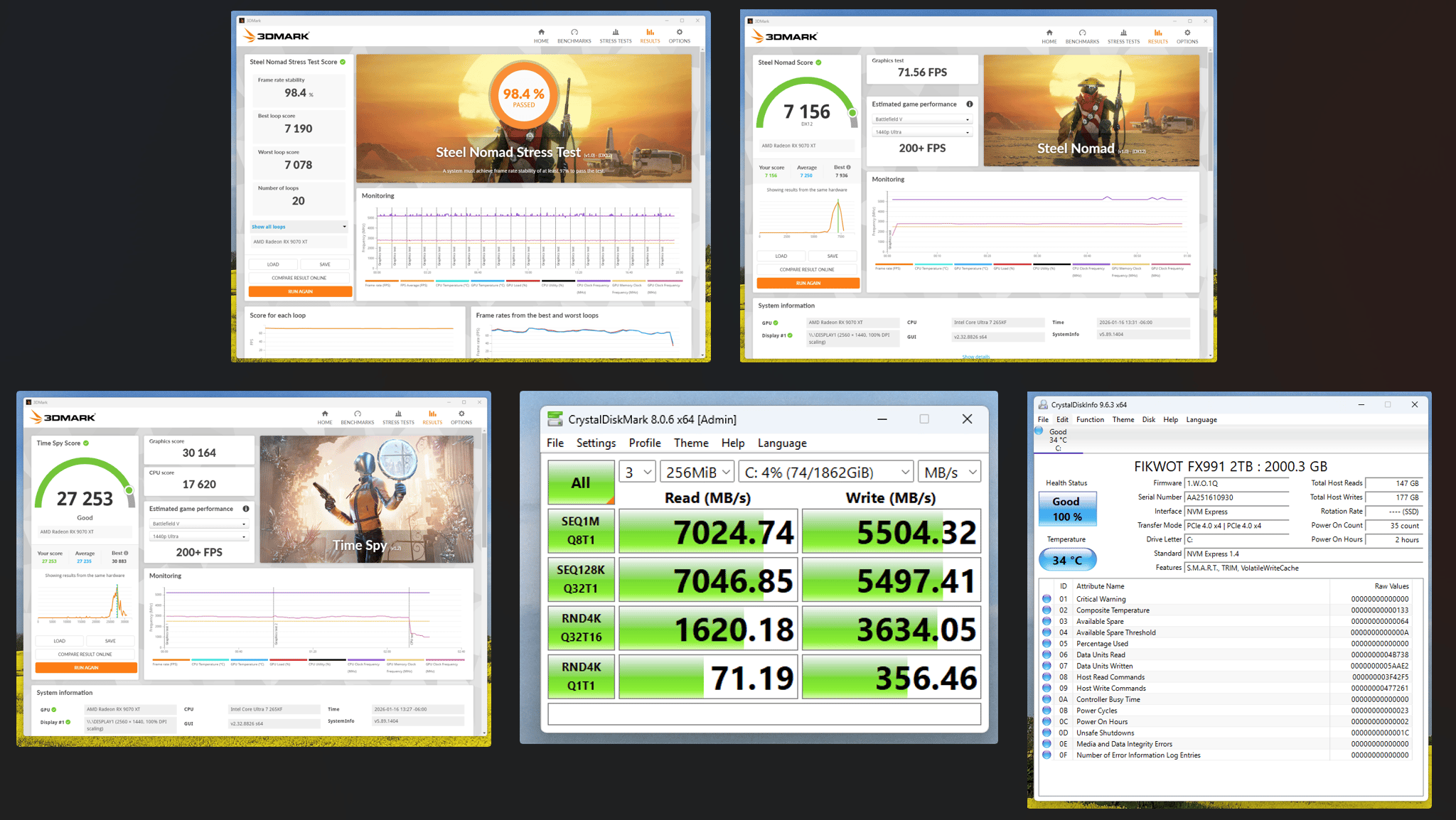
Task: Open STRESS TESTS in the Time Spy window
Action: point(398,417)
